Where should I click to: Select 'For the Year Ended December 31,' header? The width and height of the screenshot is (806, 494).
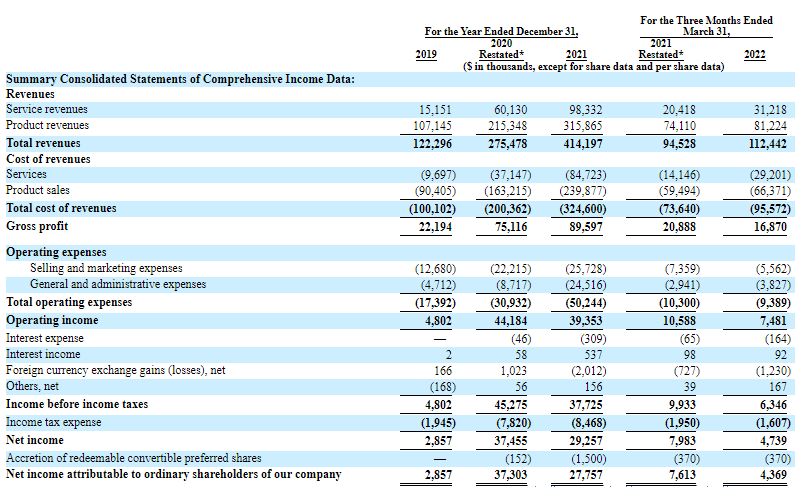click(501, 31)
